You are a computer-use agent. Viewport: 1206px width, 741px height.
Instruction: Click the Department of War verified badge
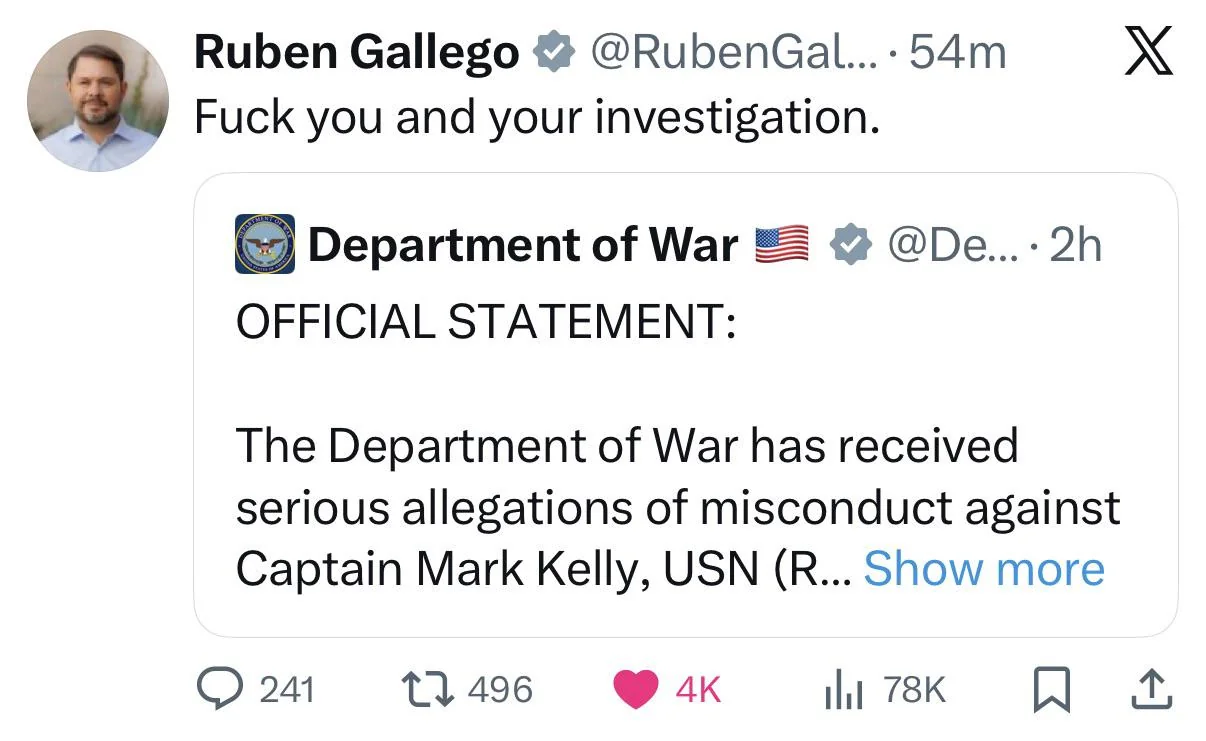pos(851,245)
